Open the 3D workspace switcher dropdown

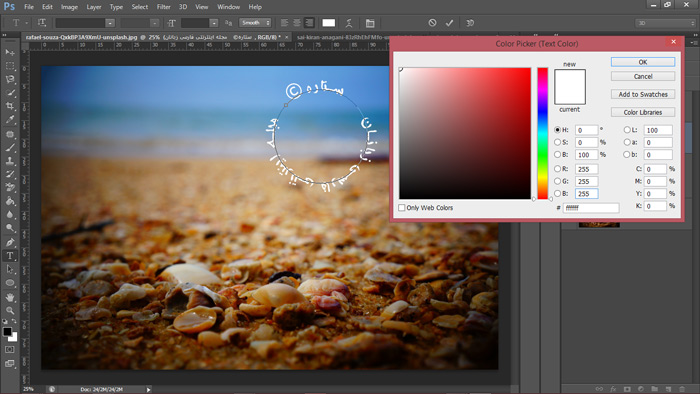coord(666,23)
